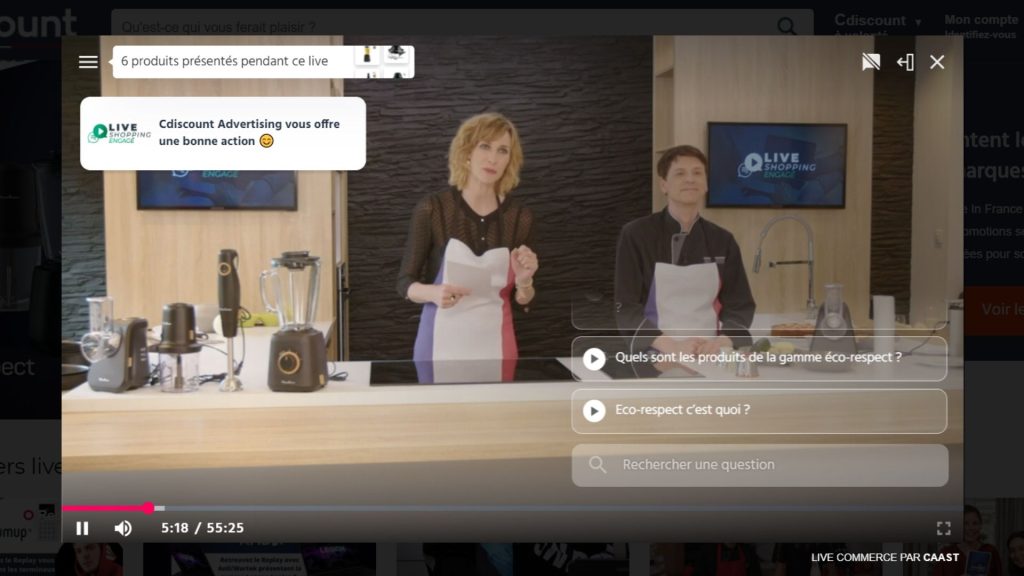Toggle the chat/subtitles off icon
The width and height of the screenshot is (1024, 576).
pos(871,62)
